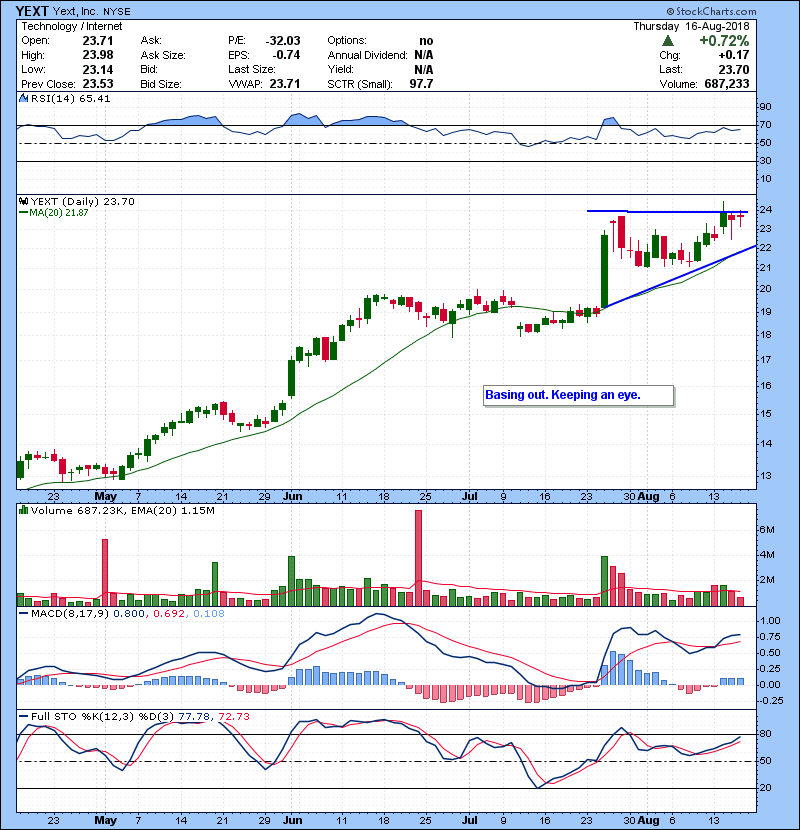
Task: Click the green up-triangle change indicator
Action: coord(668,41)
